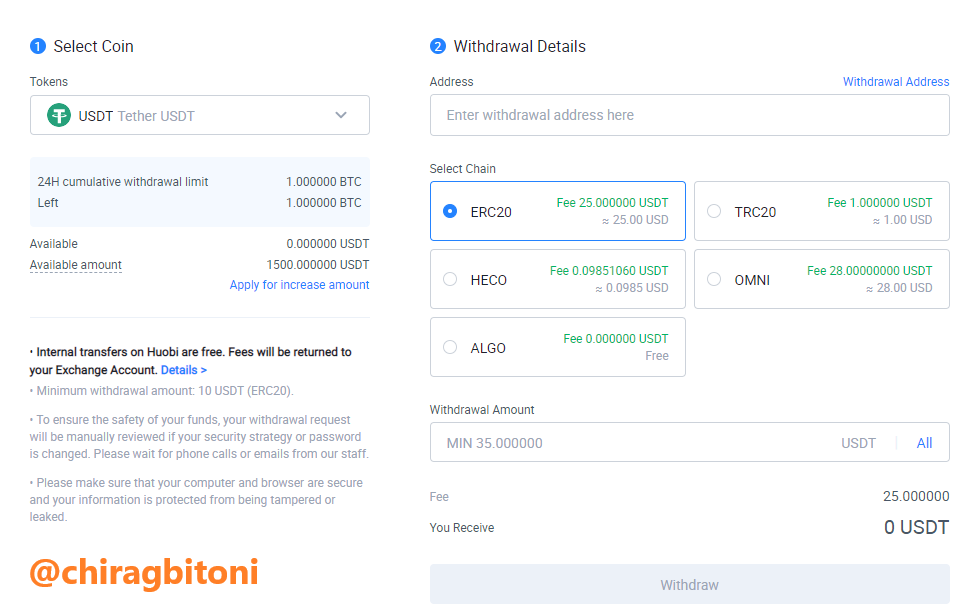Click the Fee 1.000000 USDT TRC20 text
The width and height of the screenshot is (967, 614).
click(879, 203)
